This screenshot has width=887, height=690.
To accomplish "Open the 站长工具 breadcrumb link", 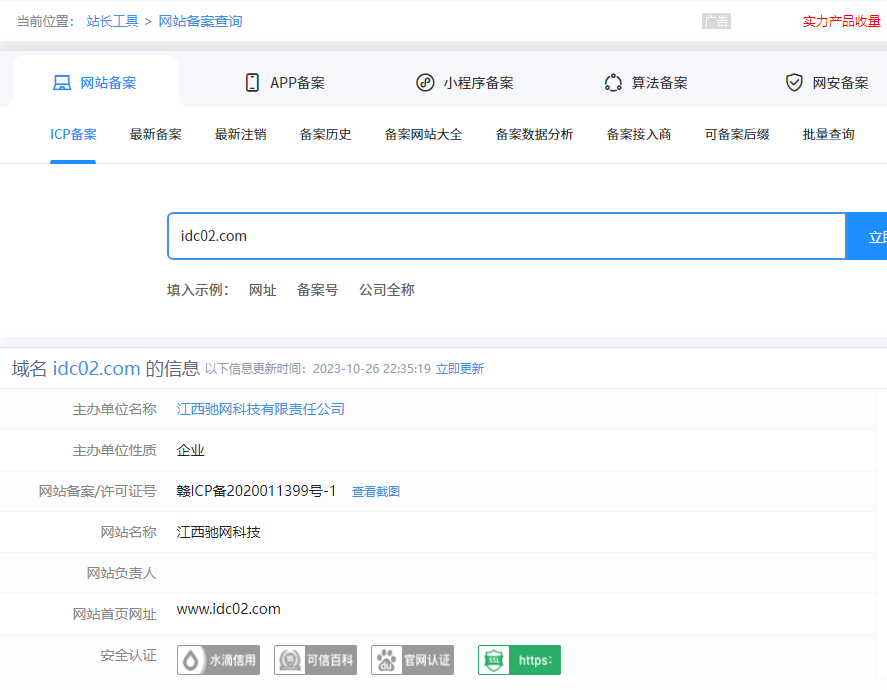I will 113,21.
